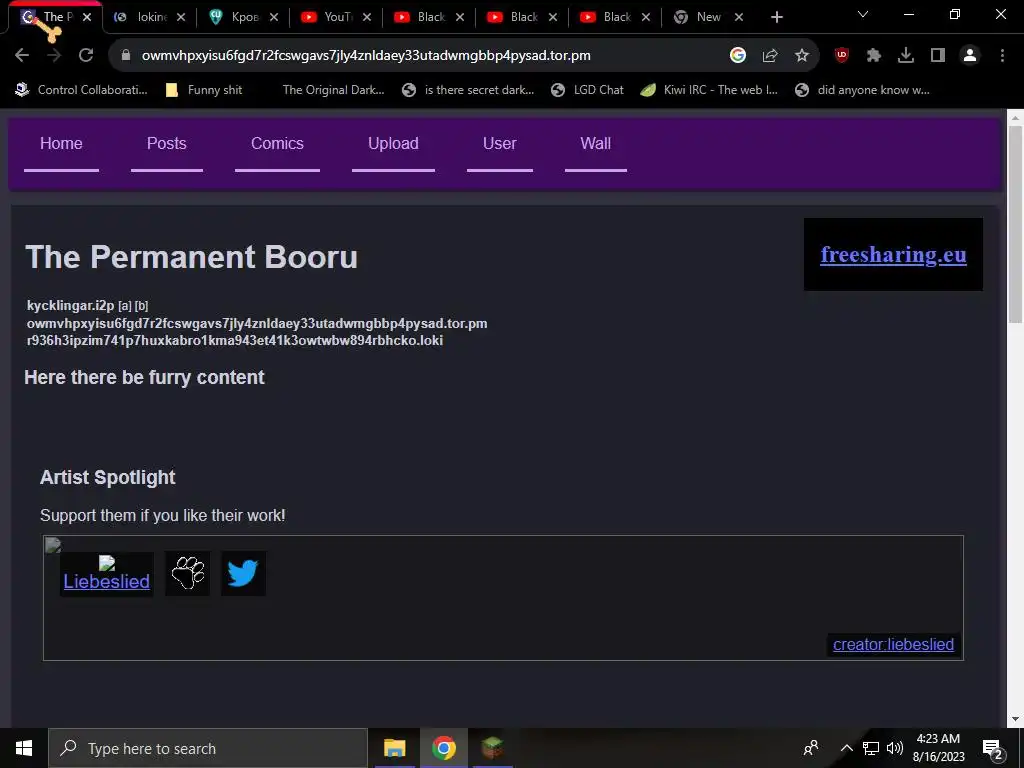Open the notification center
The height and width of the screenshot is (768, 1024).
(x=993, y=748)
